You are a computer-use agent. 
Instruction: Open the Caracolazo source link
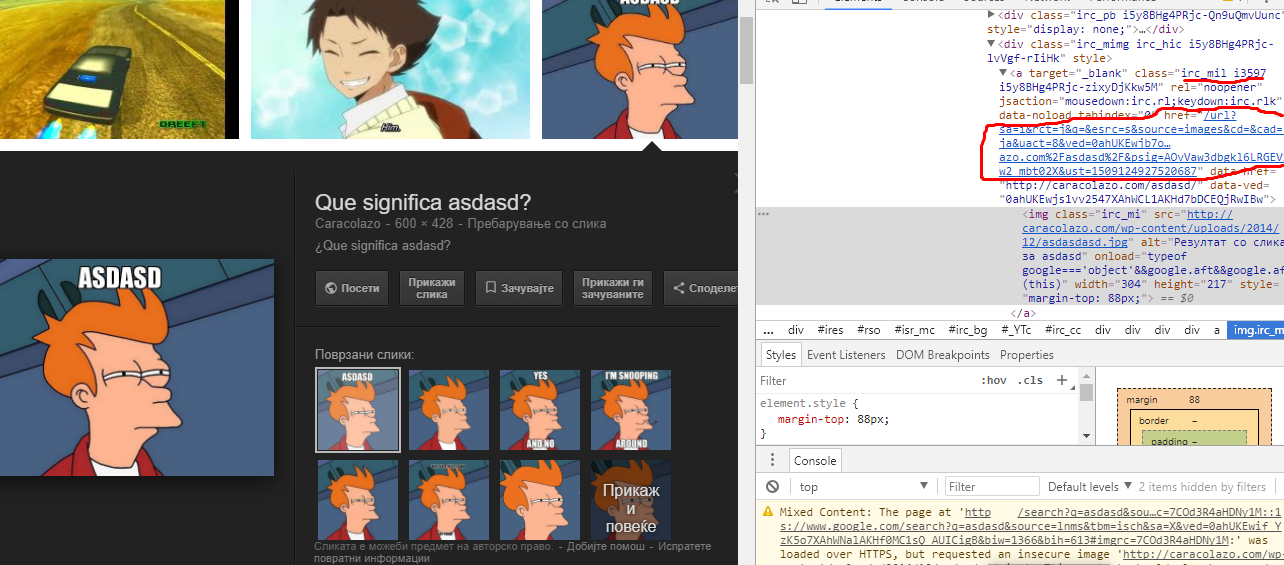(348, 224)
